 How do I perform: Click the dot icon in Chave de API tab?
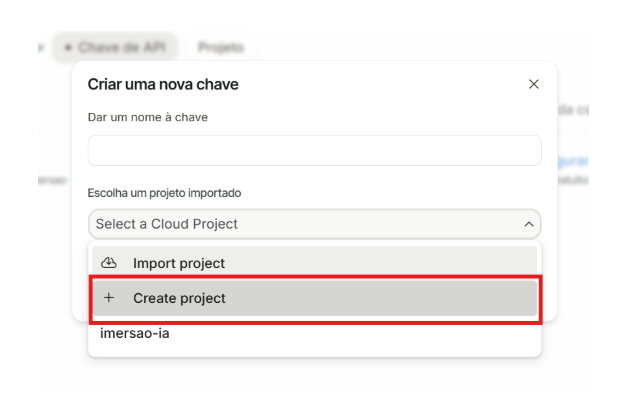68,47
